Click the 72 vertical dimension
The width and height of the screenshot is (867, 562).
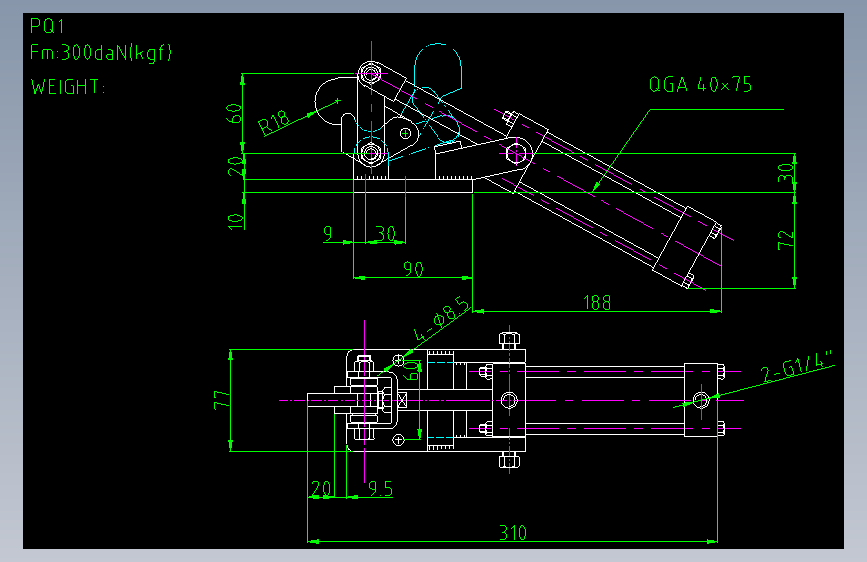coord(785,240)
